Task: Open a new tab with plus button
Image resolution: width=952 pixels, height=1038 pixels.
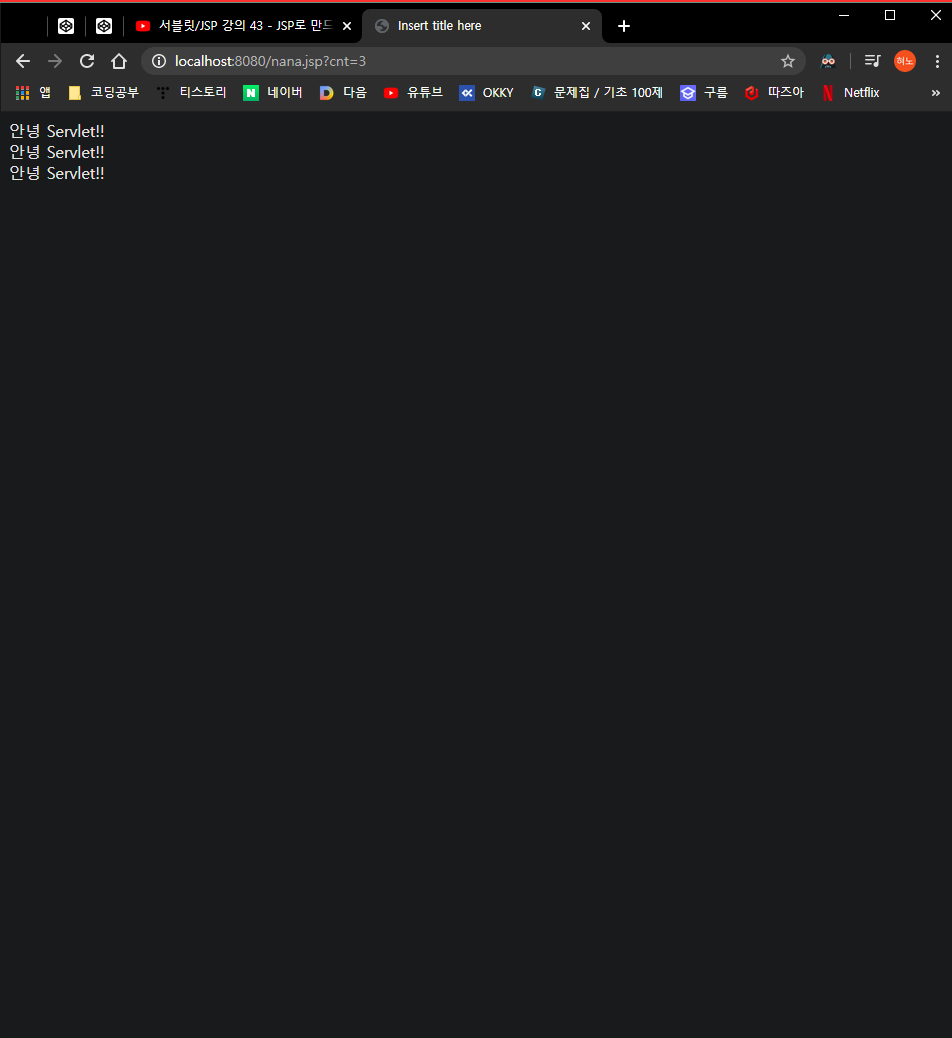Action: click(x=624, y=26)
